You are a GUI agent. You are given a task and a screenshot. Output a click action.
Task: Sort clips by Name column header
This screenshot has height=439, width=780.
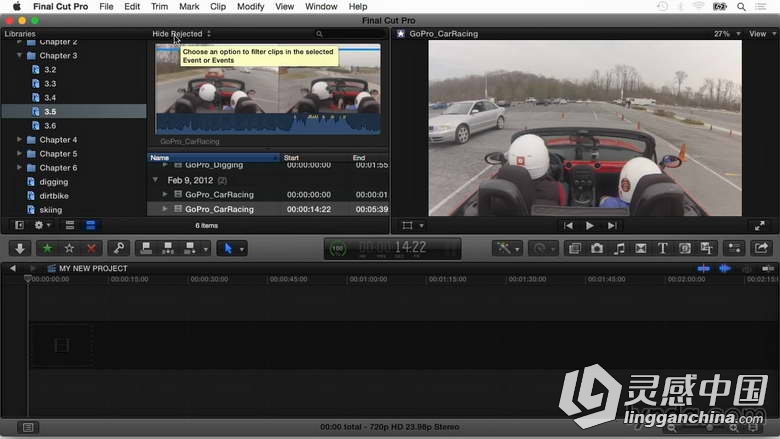coord(214,158)
